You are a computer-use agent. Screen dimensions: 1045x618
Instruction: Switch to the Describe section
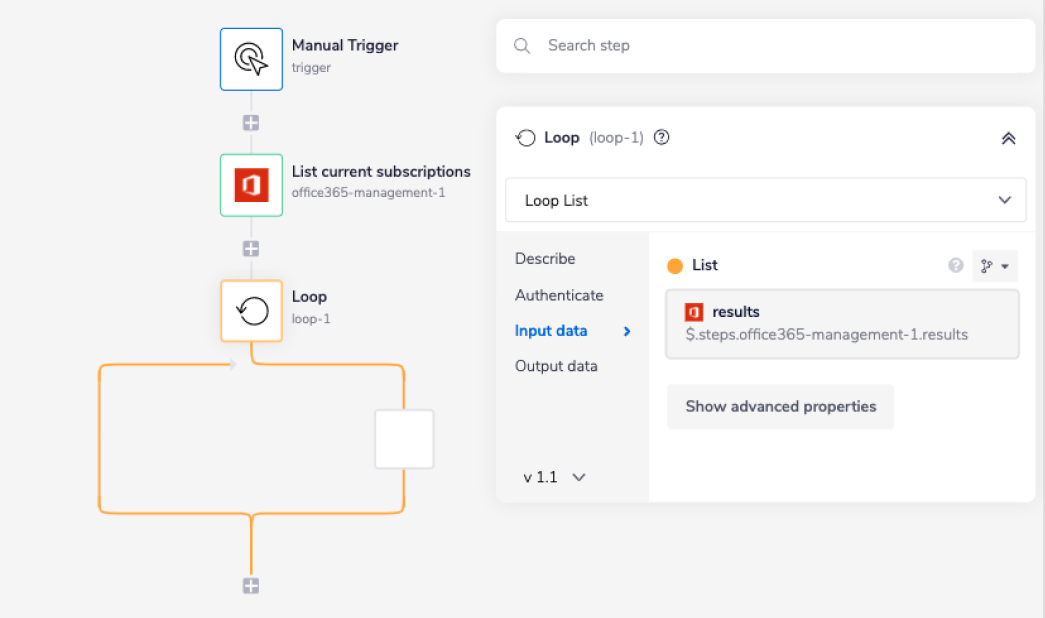point(545,258)
